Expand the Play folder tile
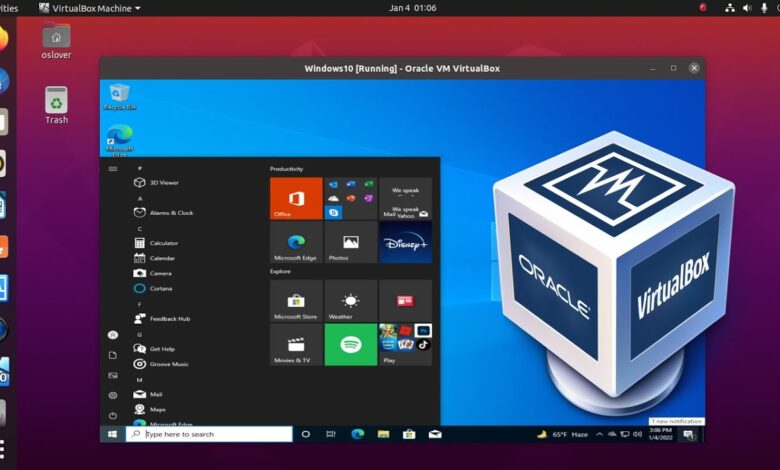Screen dimensions: 780x470 pyautogui.click(x=405, y=345)
